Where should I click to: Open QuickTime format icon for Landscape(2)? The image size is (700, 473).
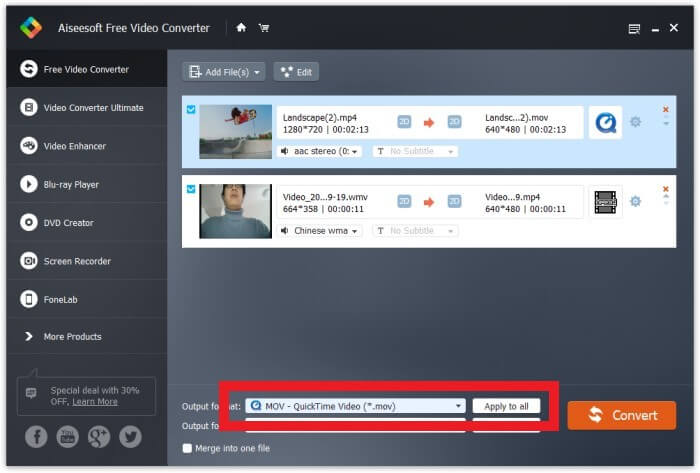[605, 122]
